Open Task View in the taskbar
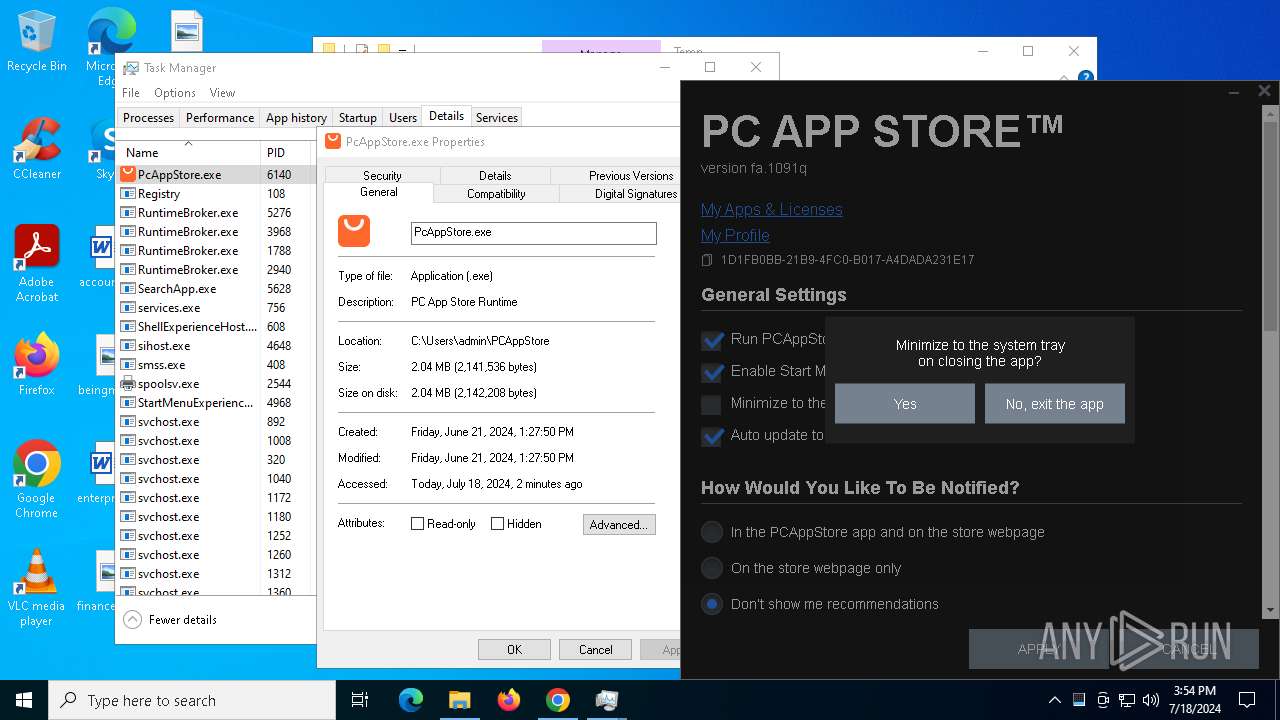The image size is (1280, 720). coord(360,700)
